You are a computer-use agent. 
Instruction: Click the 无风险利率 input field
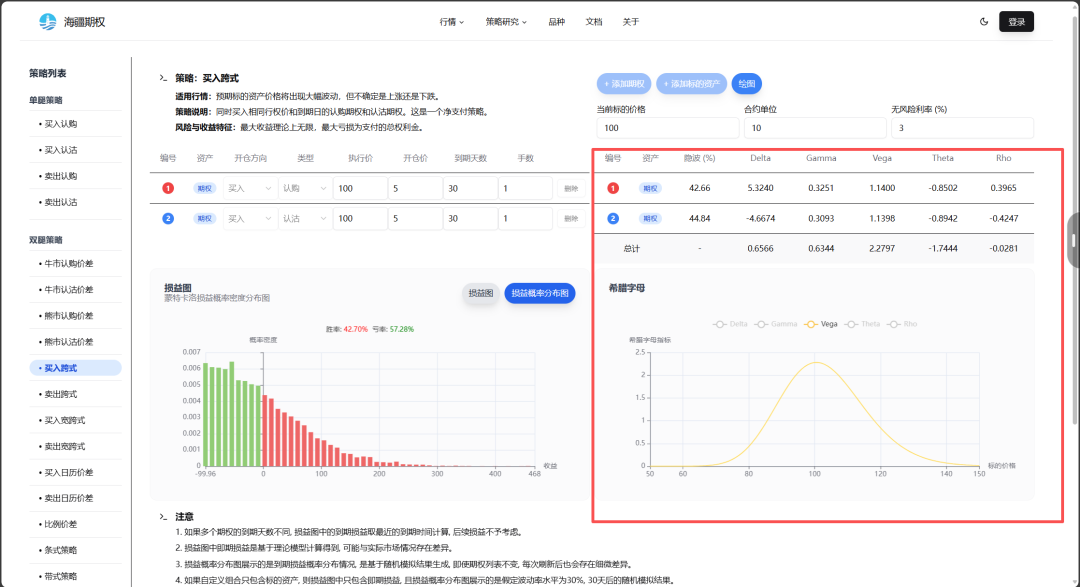(961, 128)
